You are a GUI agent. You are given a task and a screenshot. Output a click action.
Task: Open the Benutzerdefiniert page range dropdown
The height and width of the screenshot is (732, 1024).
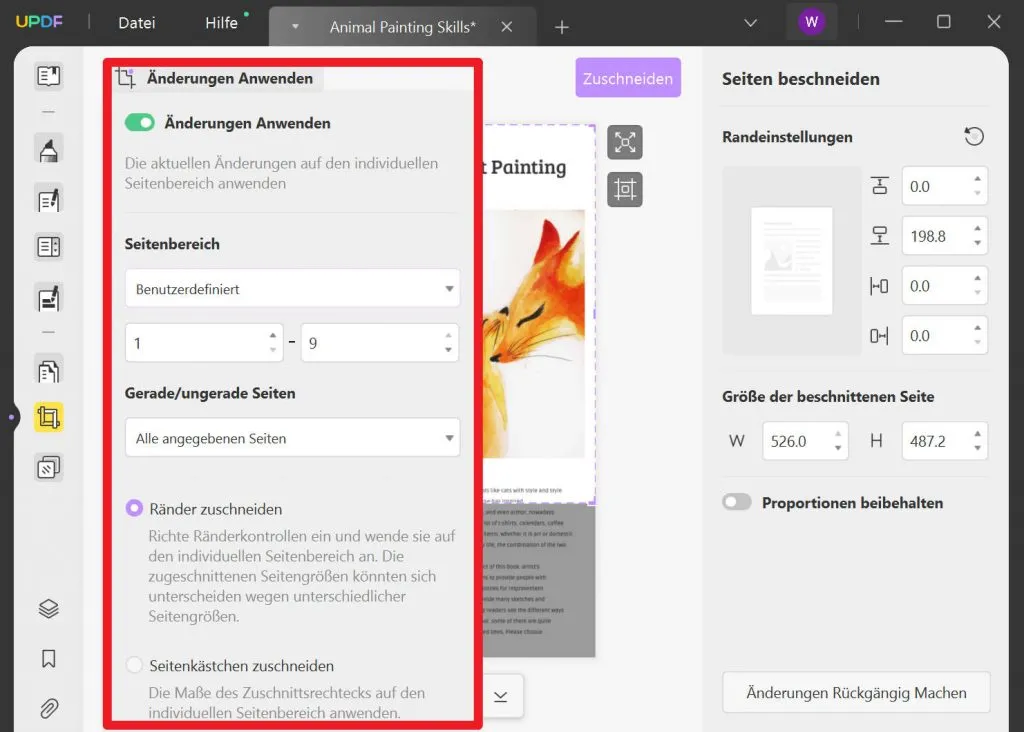[293, 288]
